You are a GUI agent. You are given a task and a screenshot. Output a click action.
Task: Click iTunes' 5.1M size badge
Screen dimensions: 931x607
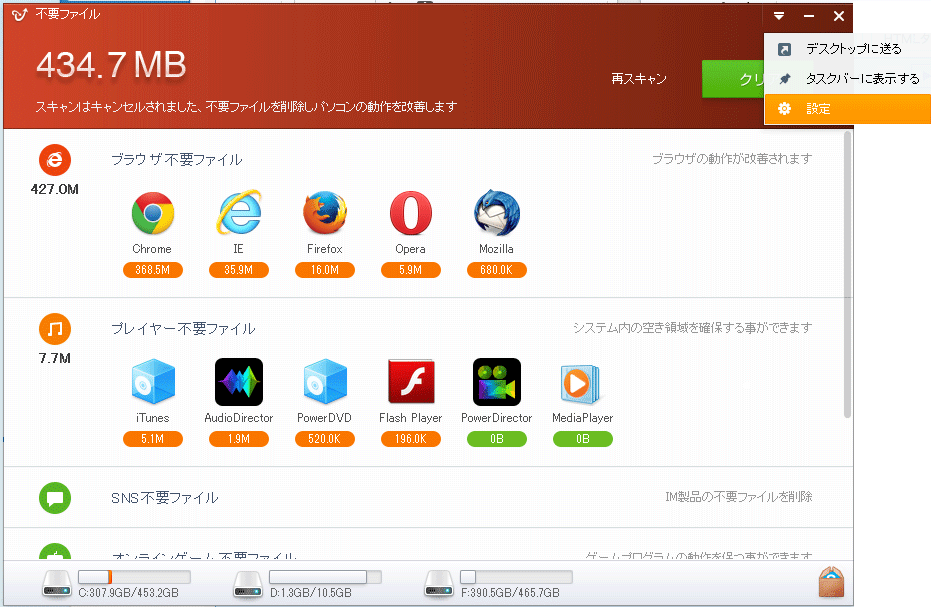pyautogui.click(x=153, y=440)
